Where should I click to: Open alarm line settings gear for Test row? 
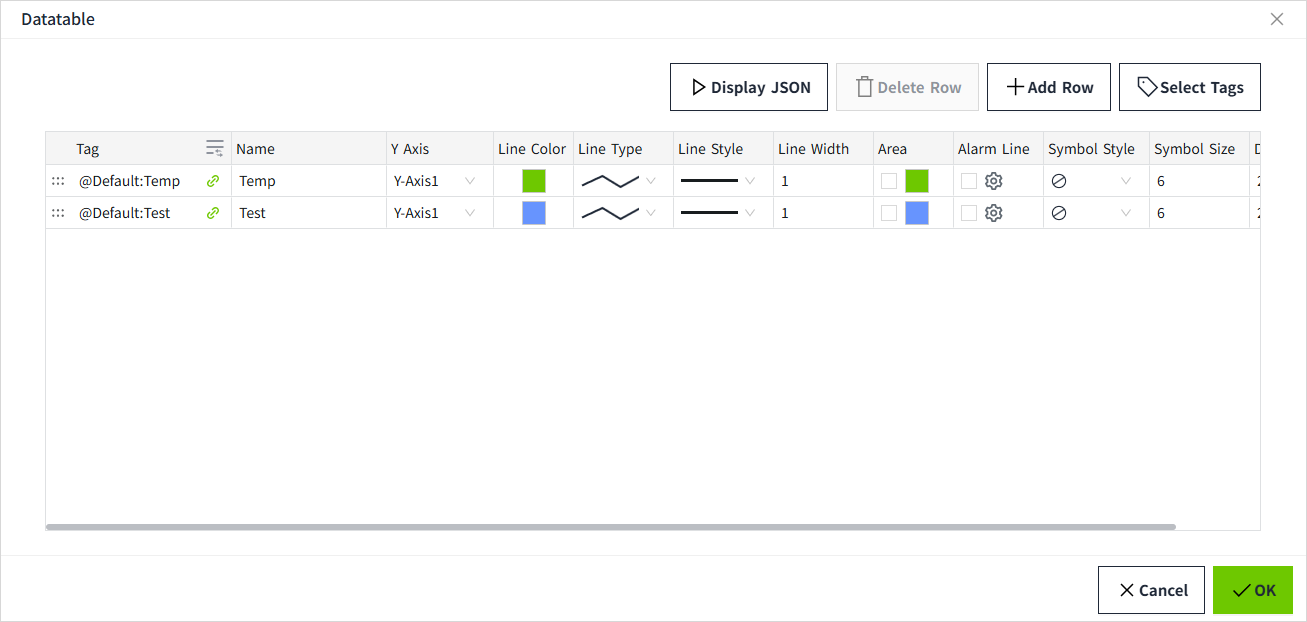tap(993, 213)
